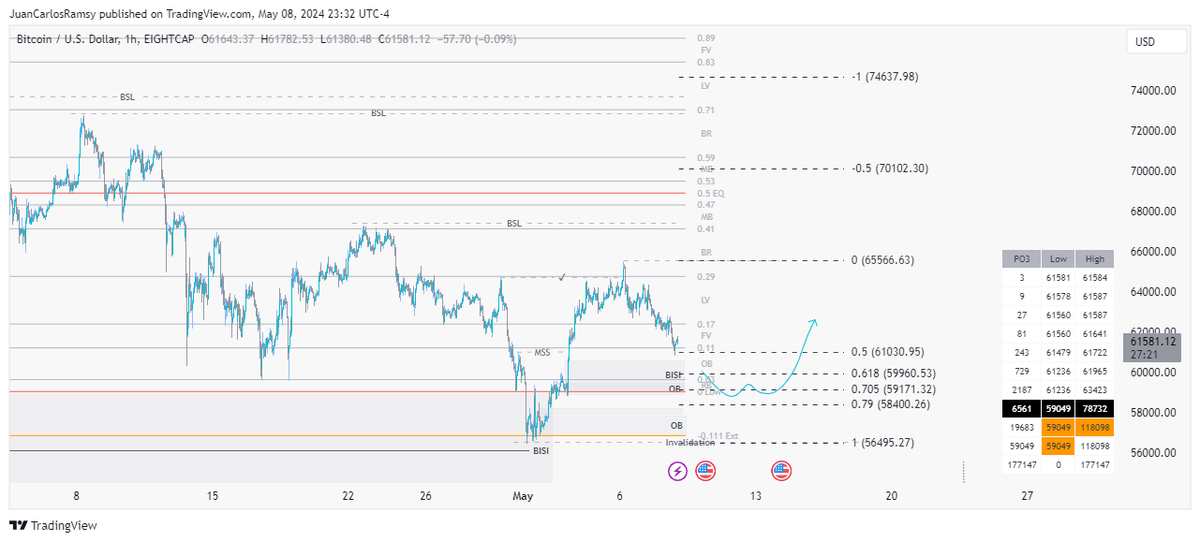
Task: Select the 0.5 (61030.95) fib level label
Action: [887, 352]
